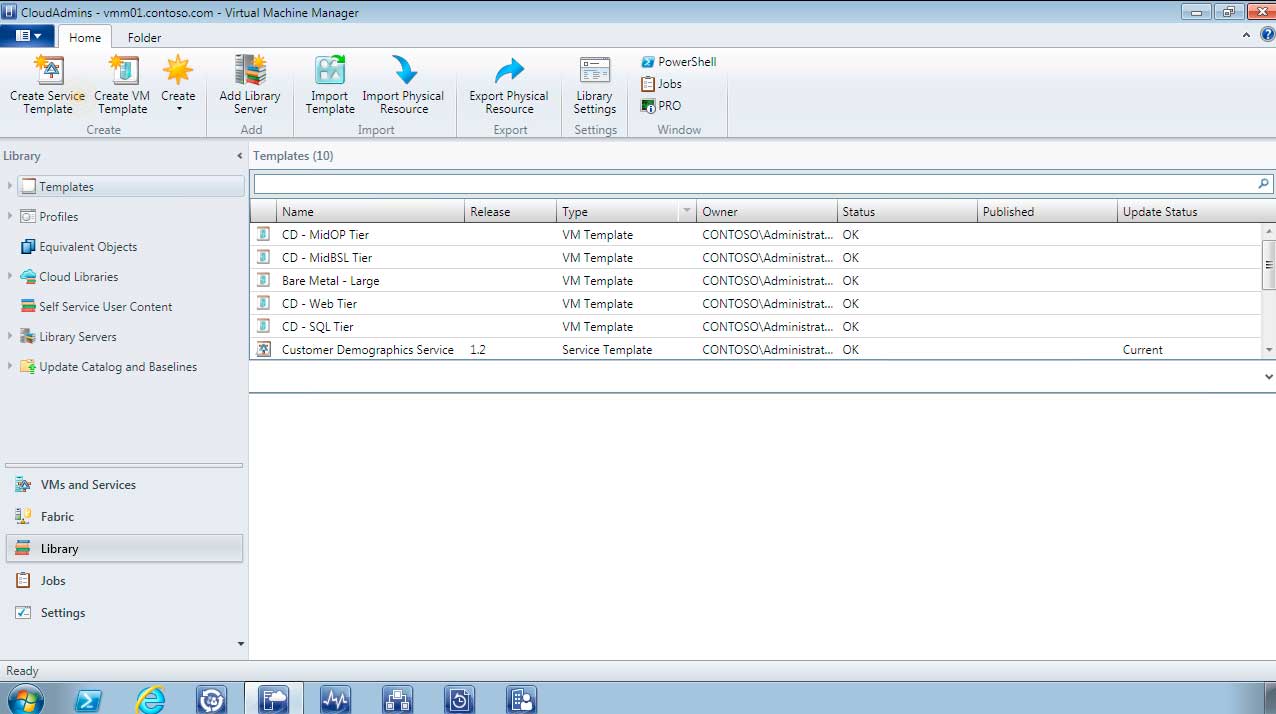This screenshot has height=714, width=1276.
Task: Click the performance monitor taskbar icon
Action: pyautogui.click(x=335, y=699)
